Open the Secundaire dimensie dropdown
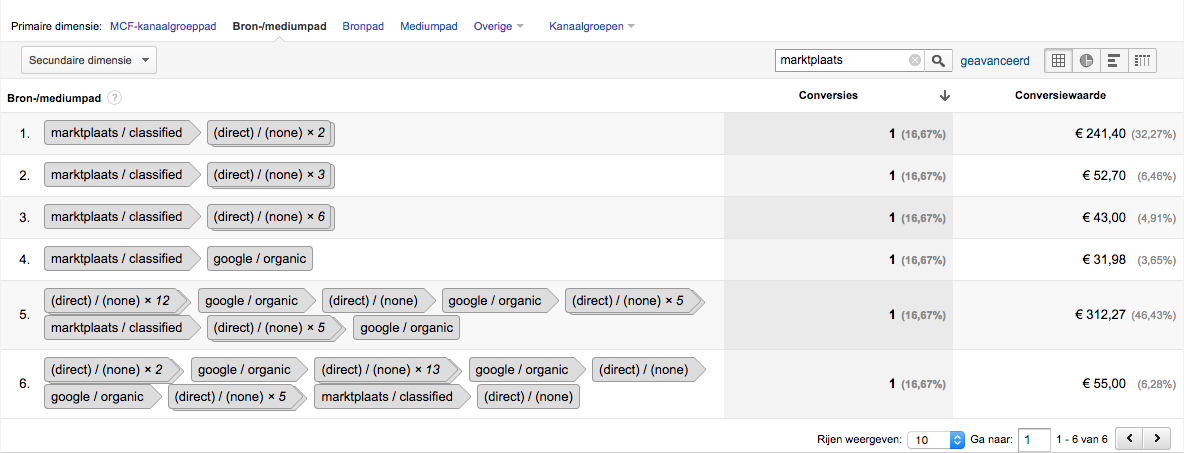1184x453 pixels. pyautogui.click(x=89, y=60)
